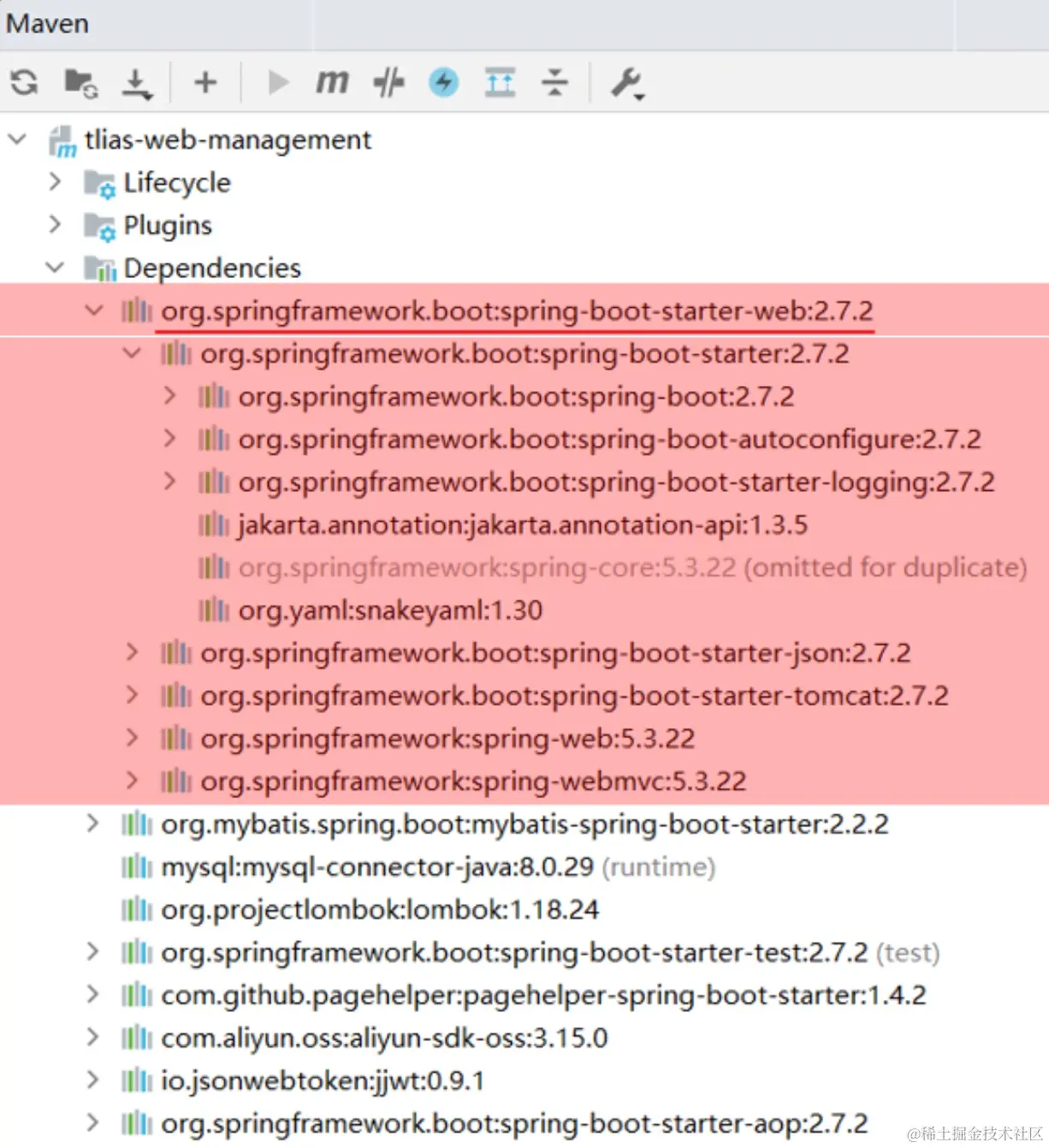Screen dimensions: 1049x1148
Task: Expand mybatis-spring-boot-starter:2.2.2 dependency
Action: coord(93,824)
